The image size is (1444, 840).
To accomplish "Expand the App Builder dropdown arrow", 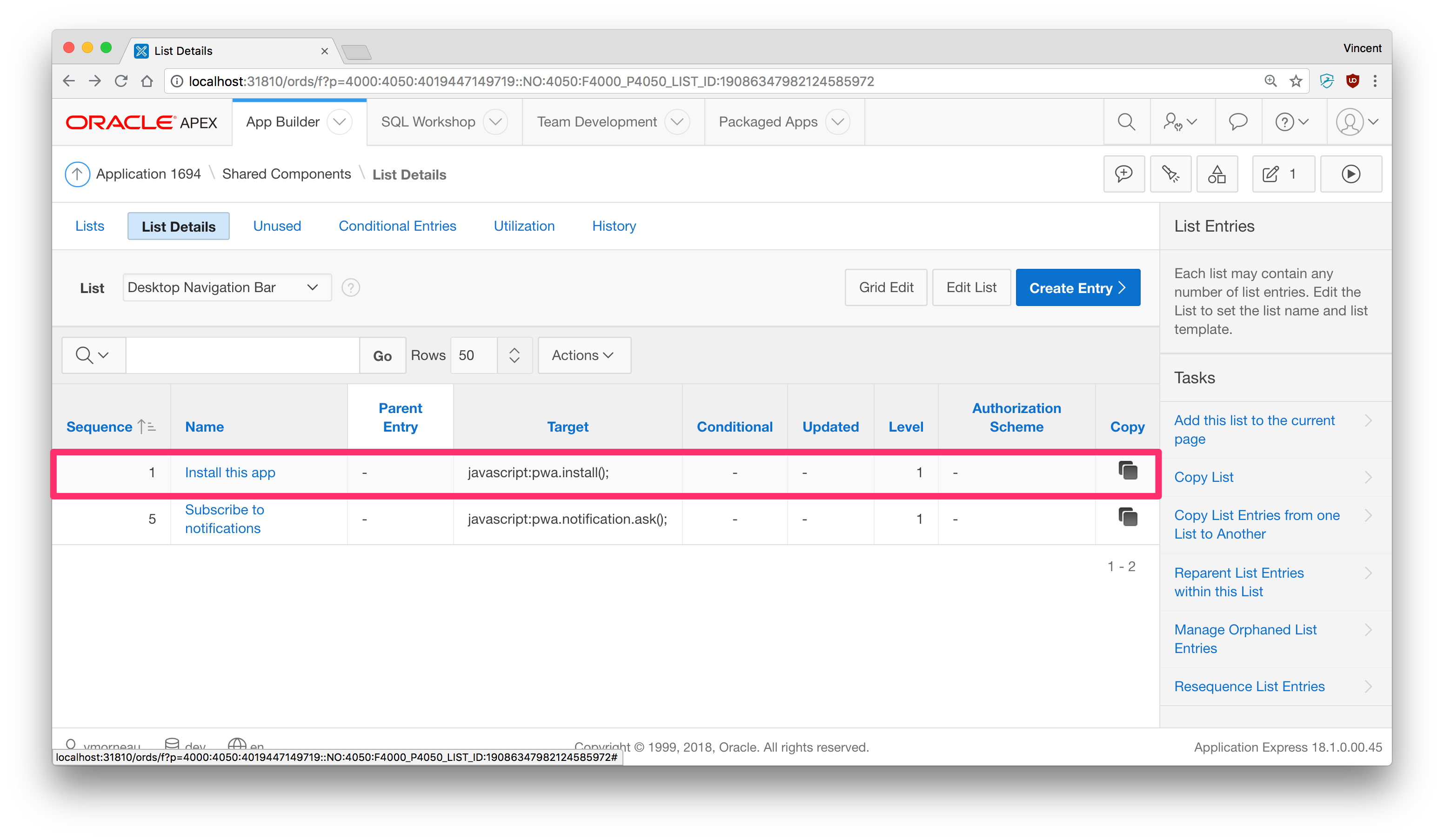I will (340, 122).
